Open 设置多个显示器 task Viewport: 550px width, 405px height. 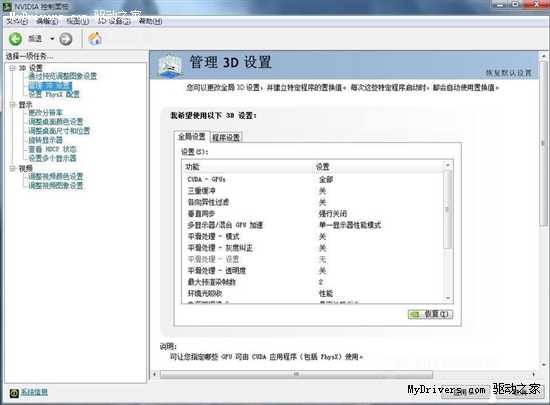pyautogui.click(x=52, y=158)
